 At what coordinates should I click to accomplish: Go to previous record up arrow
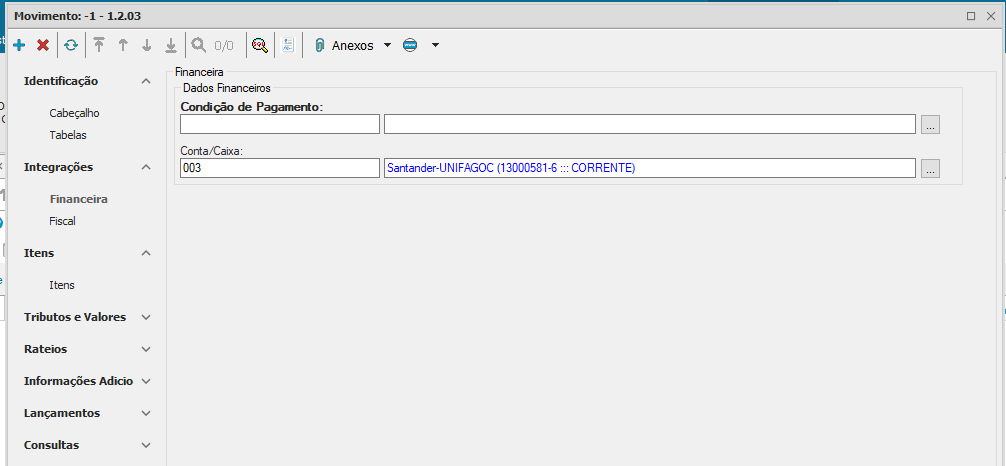(x=123, y=45)
